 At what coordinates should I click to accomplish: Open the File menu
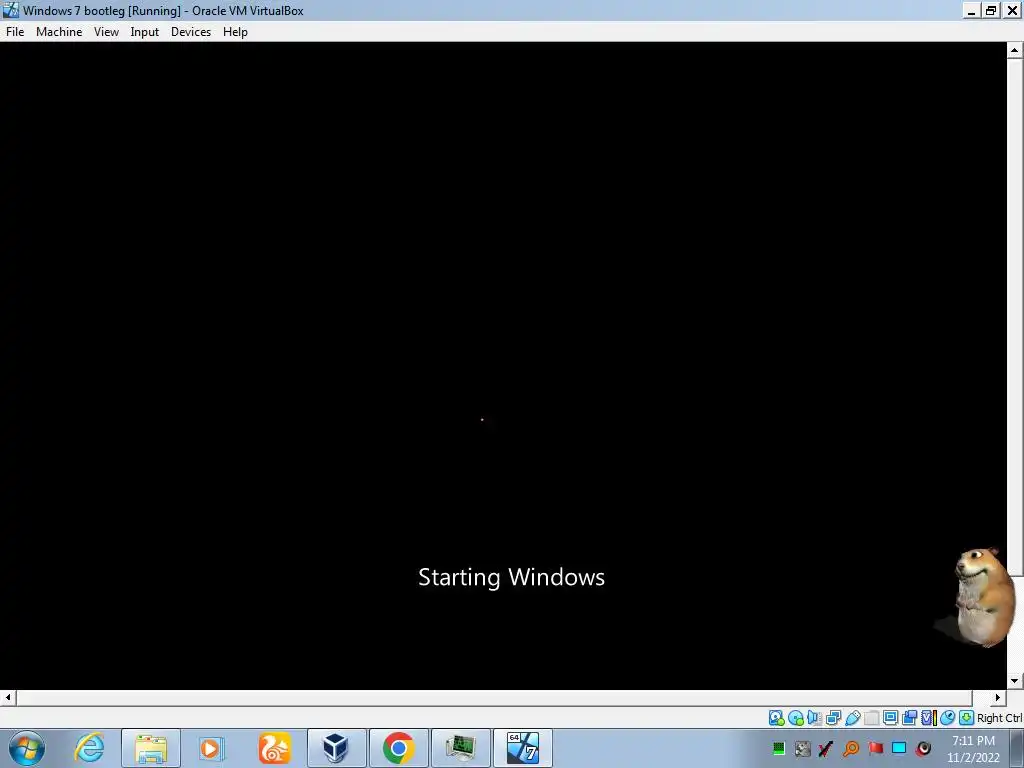(15, 31)
